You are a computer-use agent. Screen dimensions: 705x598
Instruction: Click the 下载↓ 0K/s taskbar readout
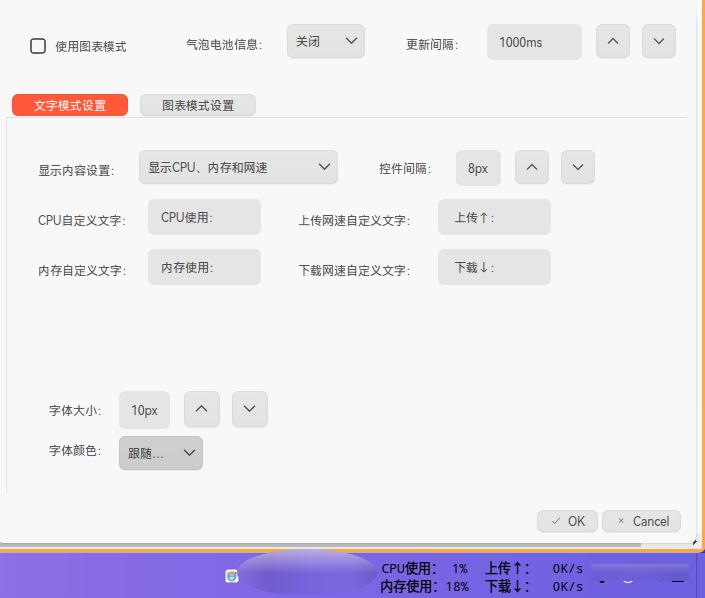(x=534, y=587)
